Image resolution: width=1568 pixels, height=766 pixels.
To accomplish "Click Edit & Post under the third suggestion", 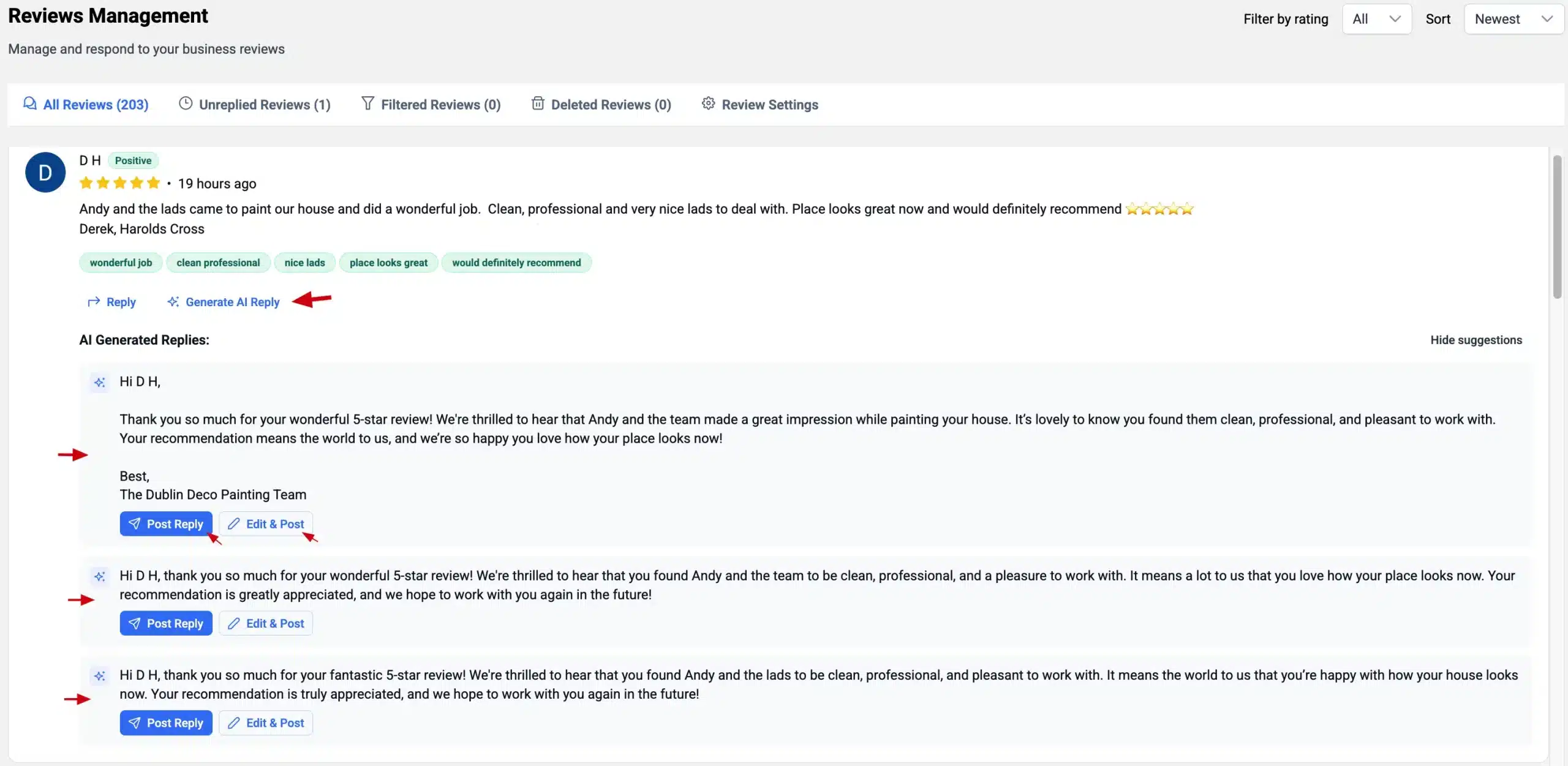I will point(265,723).
